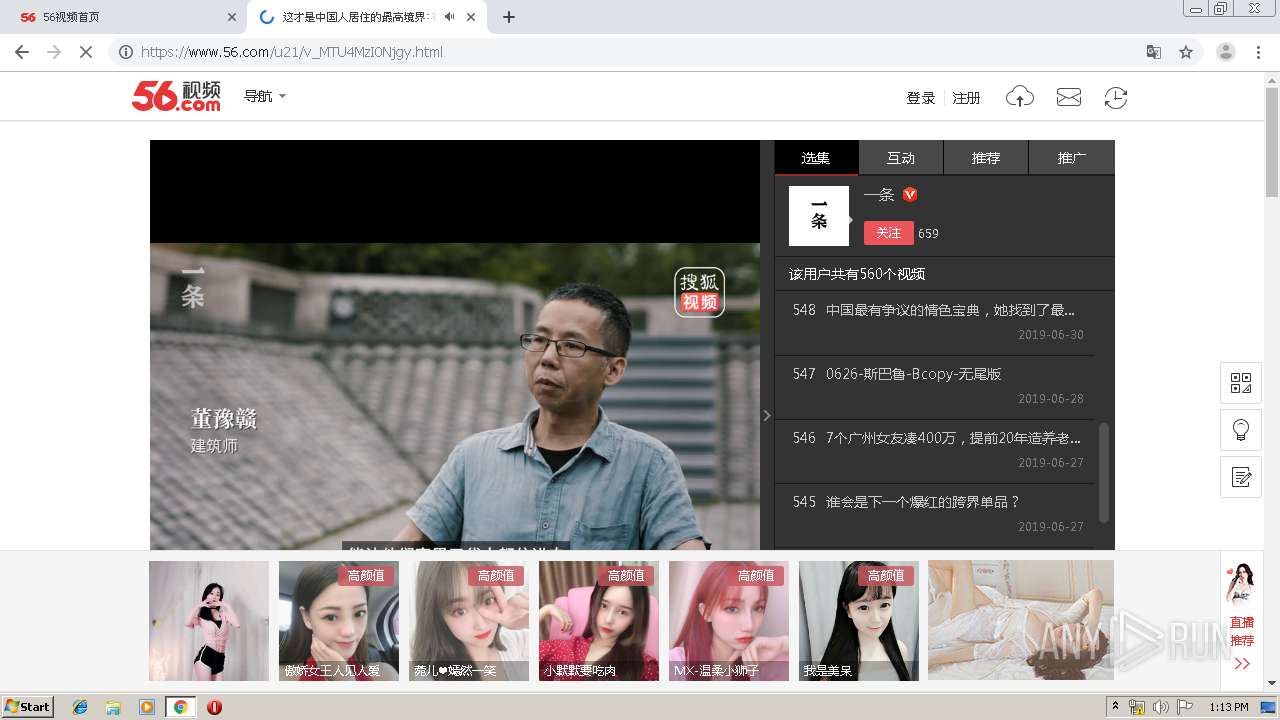The height and width of the screenshot is (720, 1280).
Task: Click the 搜狐视频 watermark logo in video
Action: [x=699, y=291]
